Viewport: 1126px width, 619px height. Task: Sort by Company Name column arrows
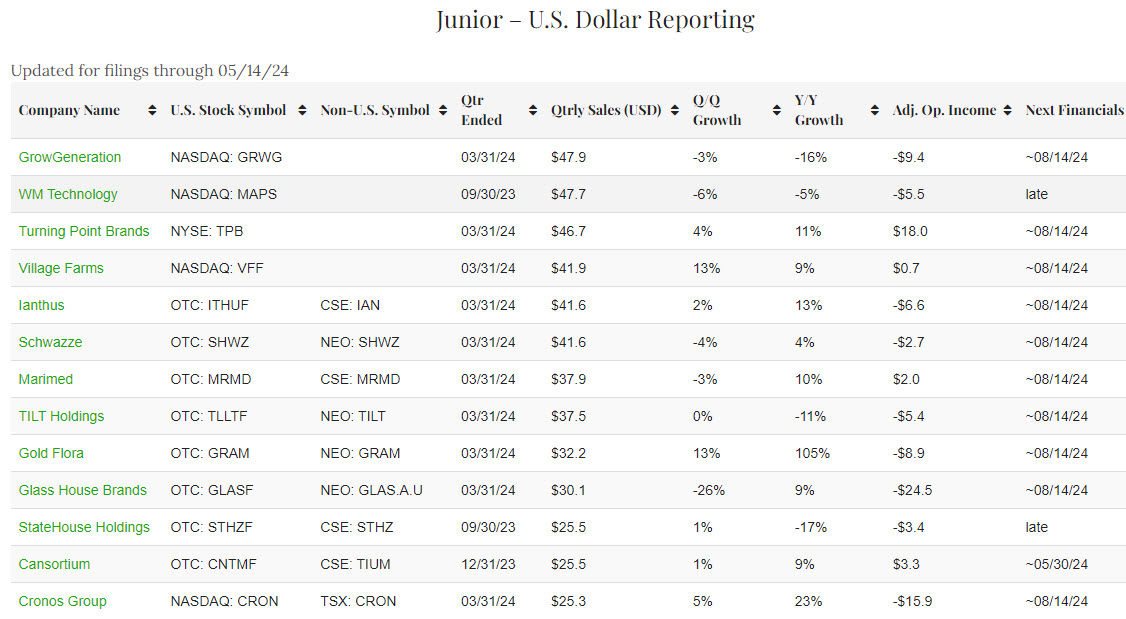point(152,110)
